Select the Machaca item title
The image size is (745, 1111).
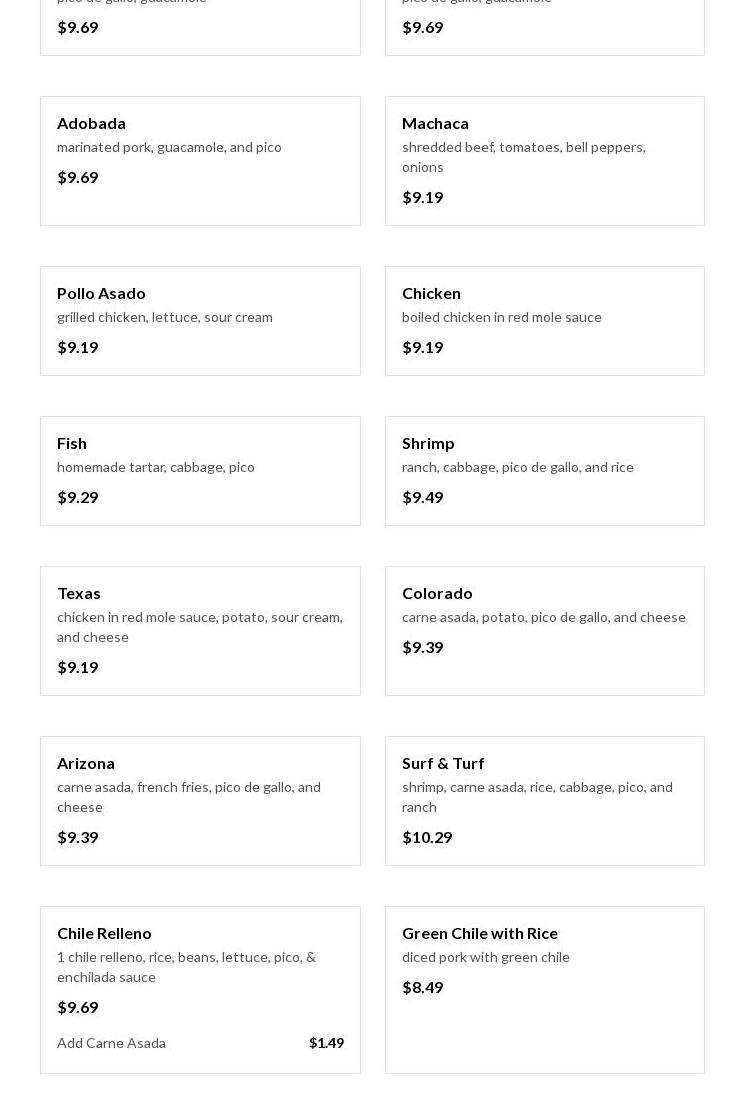(x=435, y=123)
